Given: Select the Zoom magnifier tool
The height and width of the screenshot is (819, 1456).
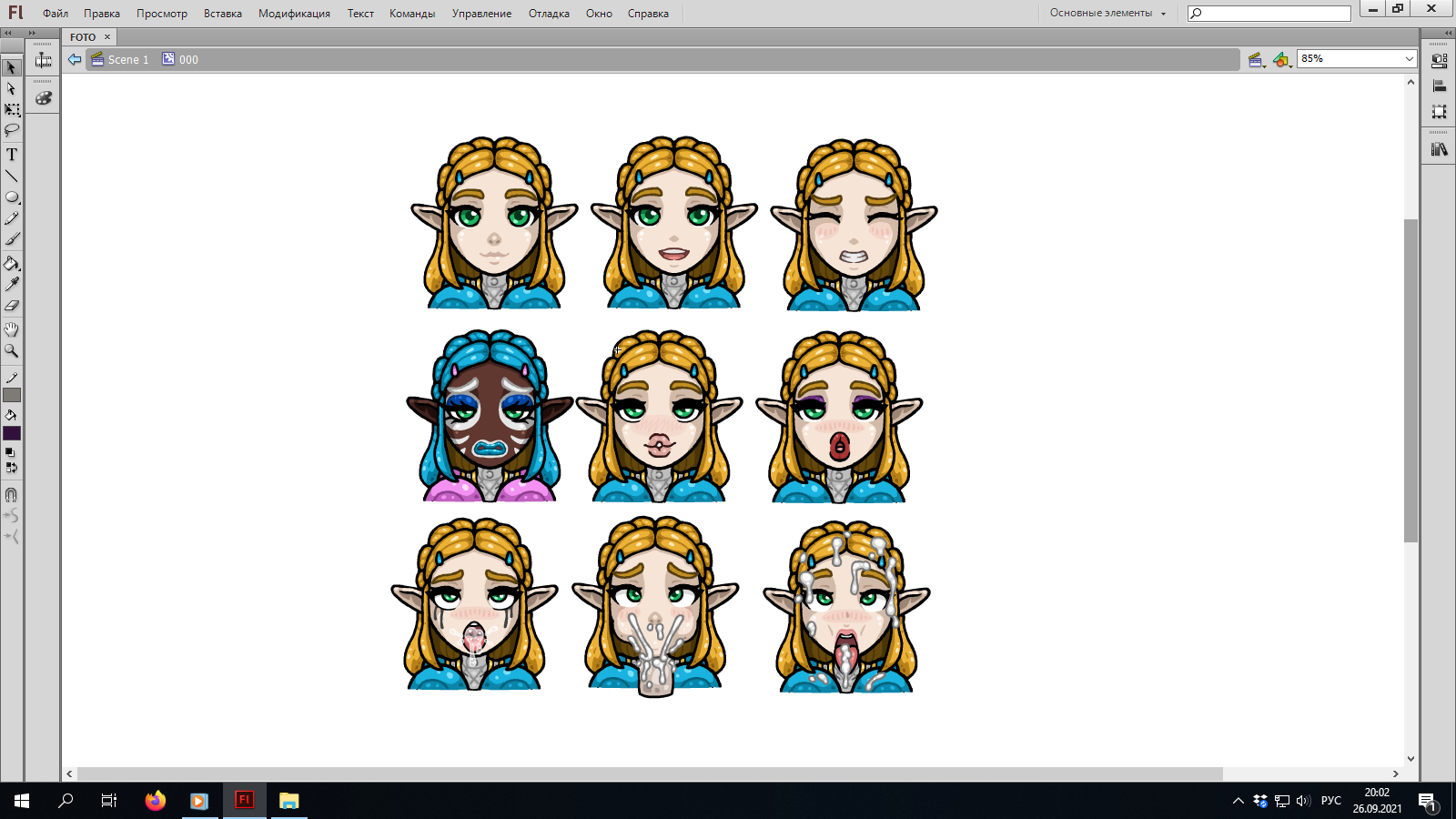Looking at the screenshot, I should tap(12, 350).
